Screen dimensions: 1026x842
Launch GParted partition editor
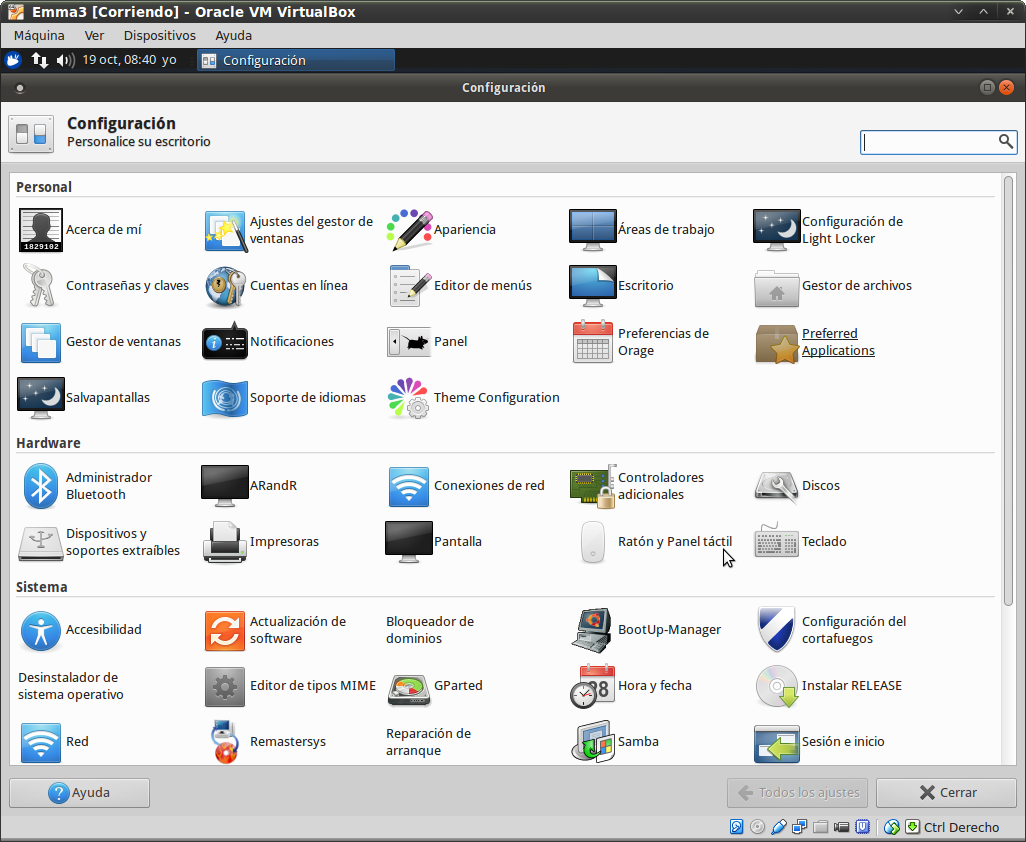[x=409, y=686]
